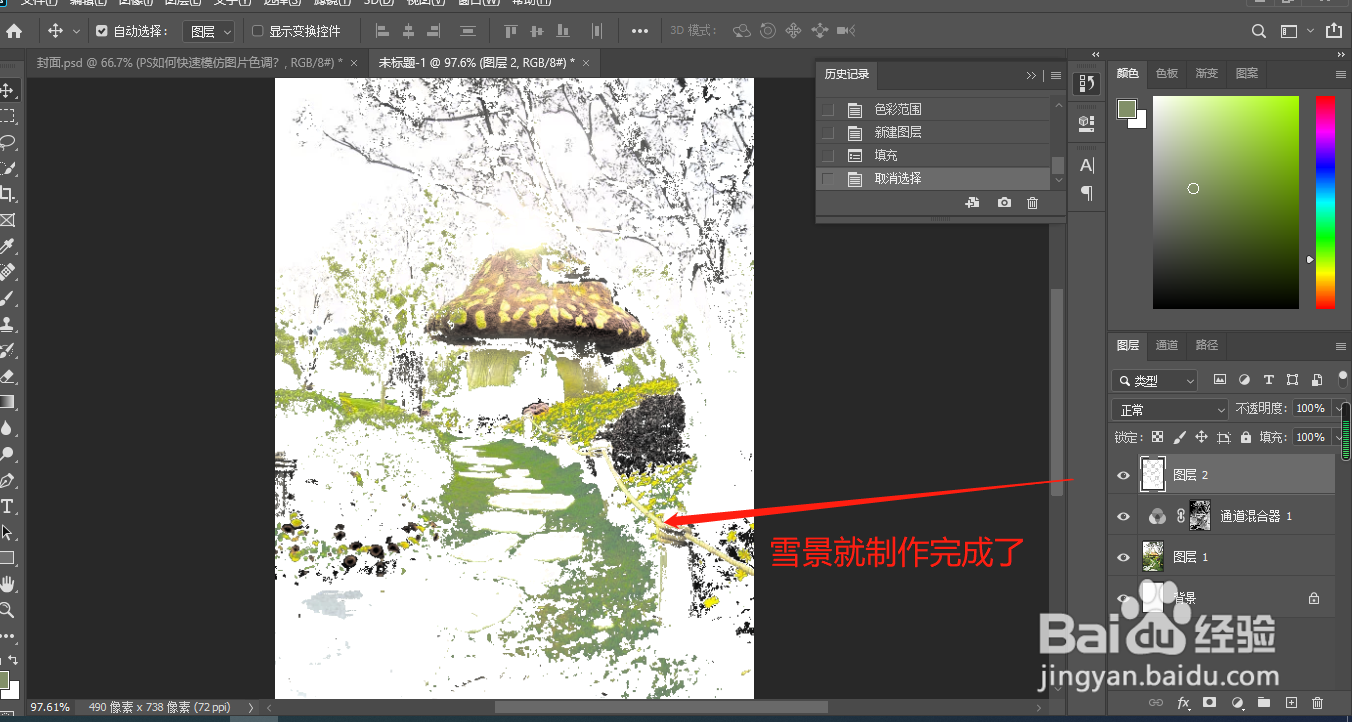Open the blend mode 正常 dropdown
This screenshot has height=722, width=1352.
pyautogui.click(x=1169, y=410)
